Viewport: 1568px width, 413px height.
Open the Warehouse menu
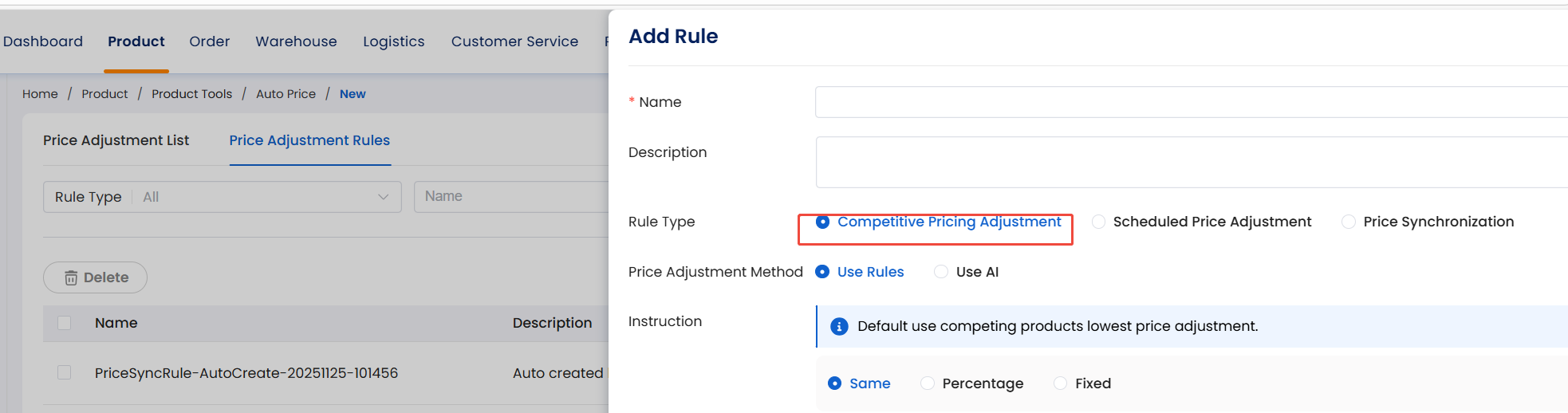[296, 41]
